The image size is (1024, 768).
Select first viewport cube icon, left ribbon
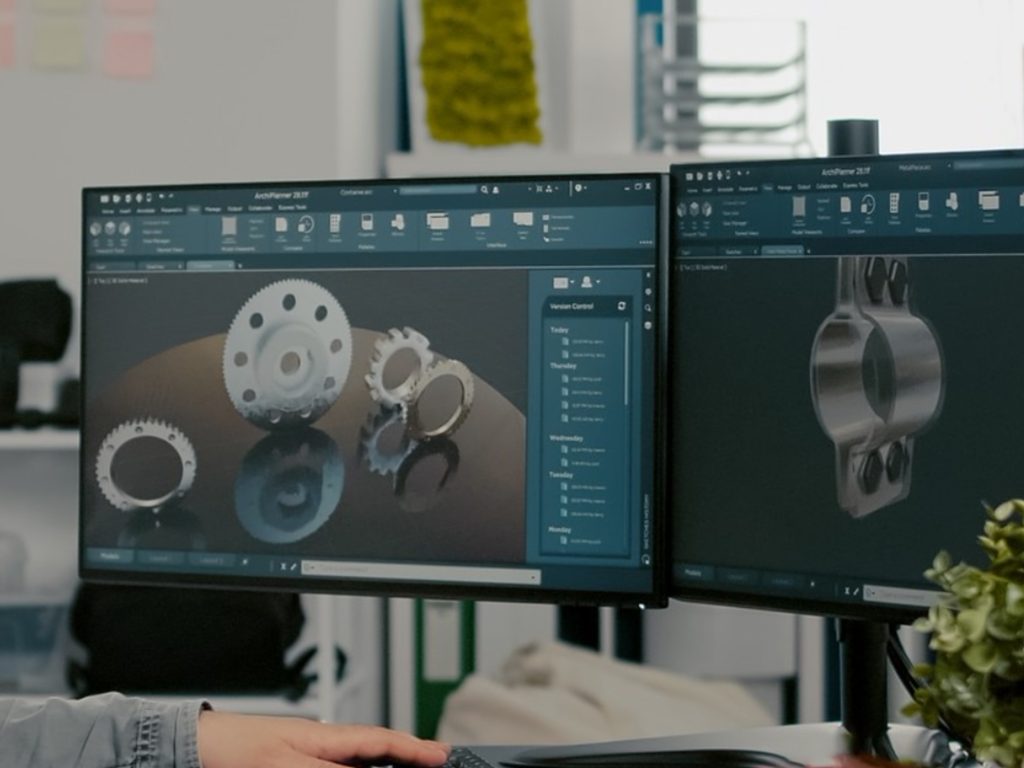tap(96, 229)
